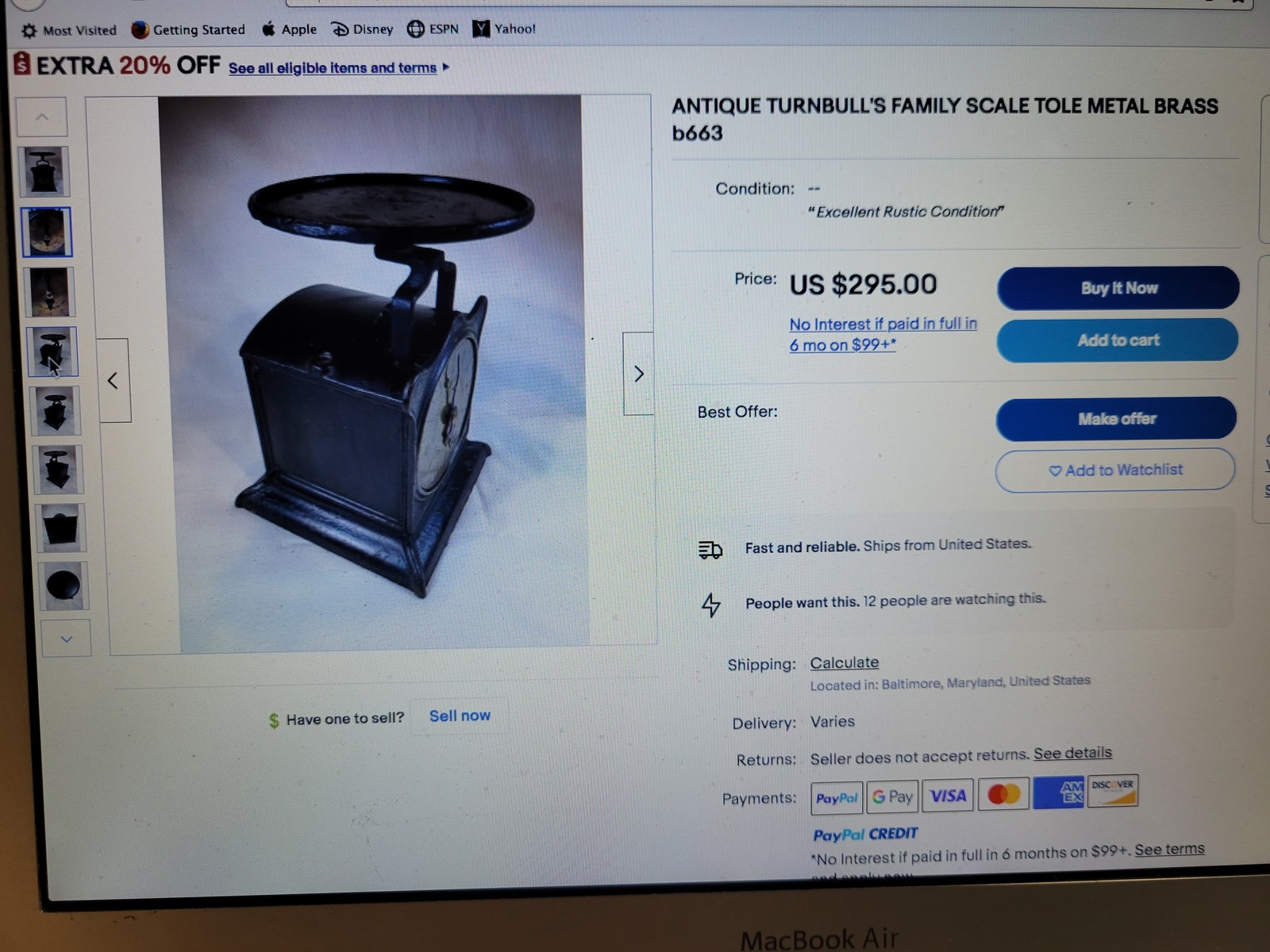This screenshot has width=1270, height=952.
Task: Click the Make offer button
Action: point(1116,418)
